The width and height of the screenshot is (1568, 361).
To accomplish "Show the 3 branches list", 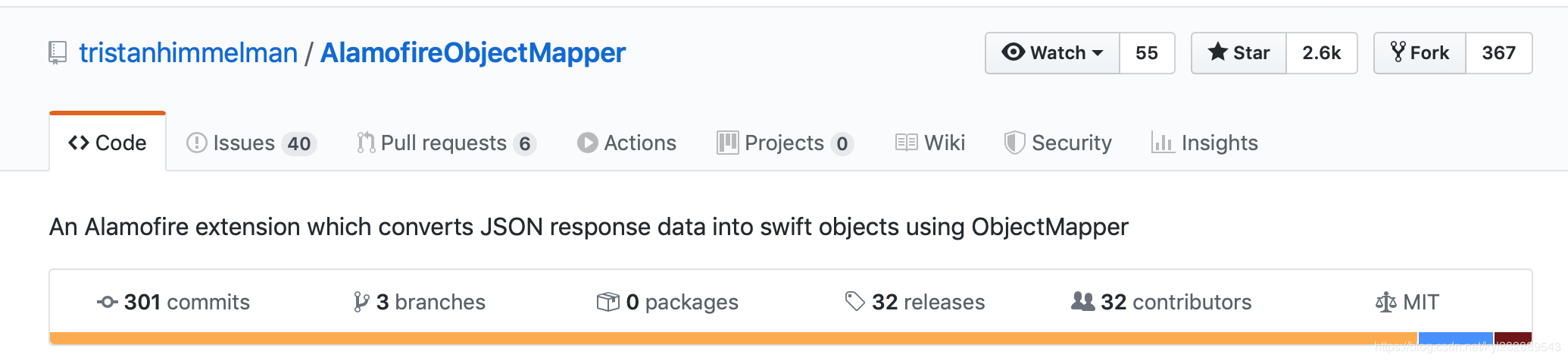I will (420, 302).
